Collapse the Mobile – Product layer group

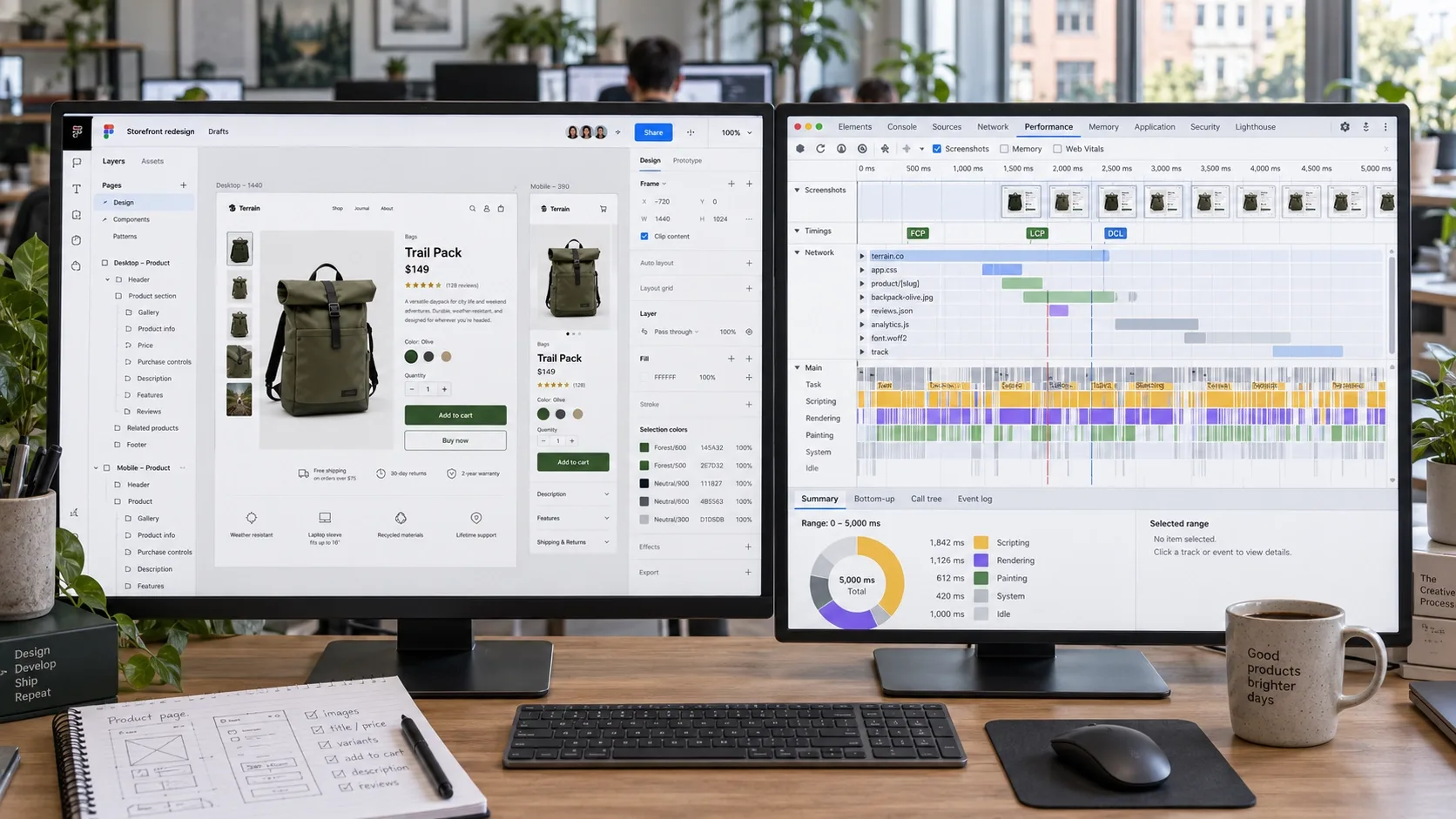(96, 468)
